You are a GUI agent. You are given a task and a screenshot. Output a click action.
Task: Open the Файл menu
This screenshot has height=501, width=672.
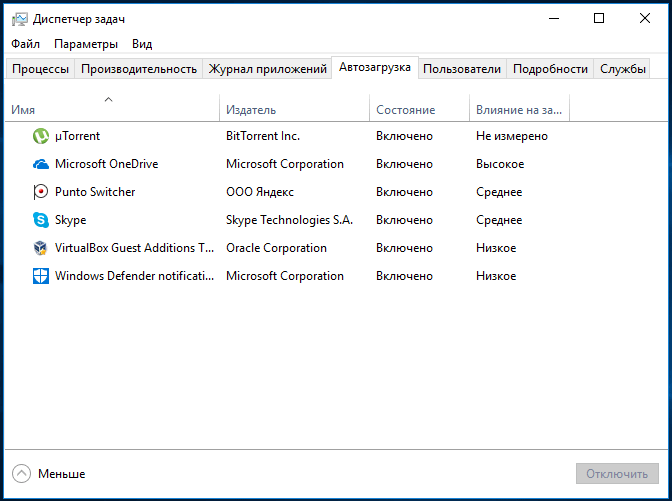(25, 44)
